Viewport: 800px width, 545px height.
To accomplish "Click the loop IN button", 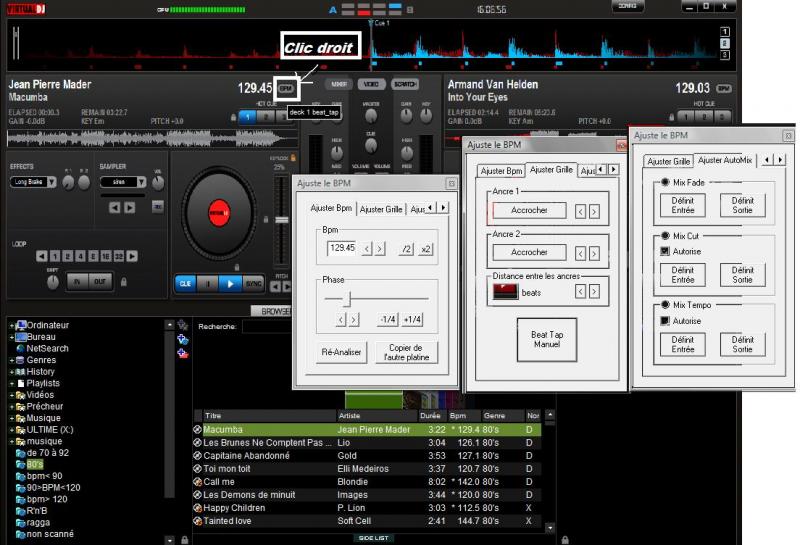I will click(78, 282).
